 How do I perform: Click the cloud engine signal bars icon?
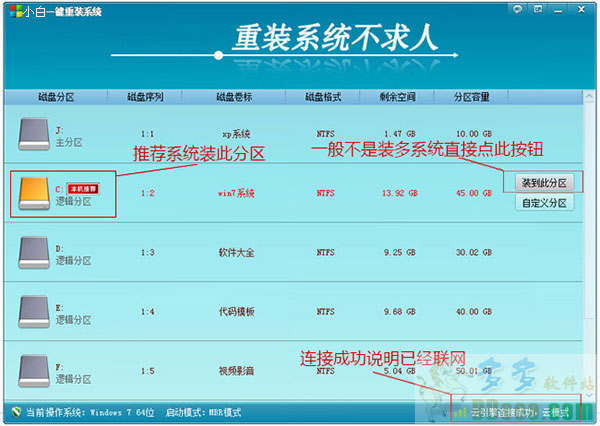pyautogui.click(x=460, y=413)
